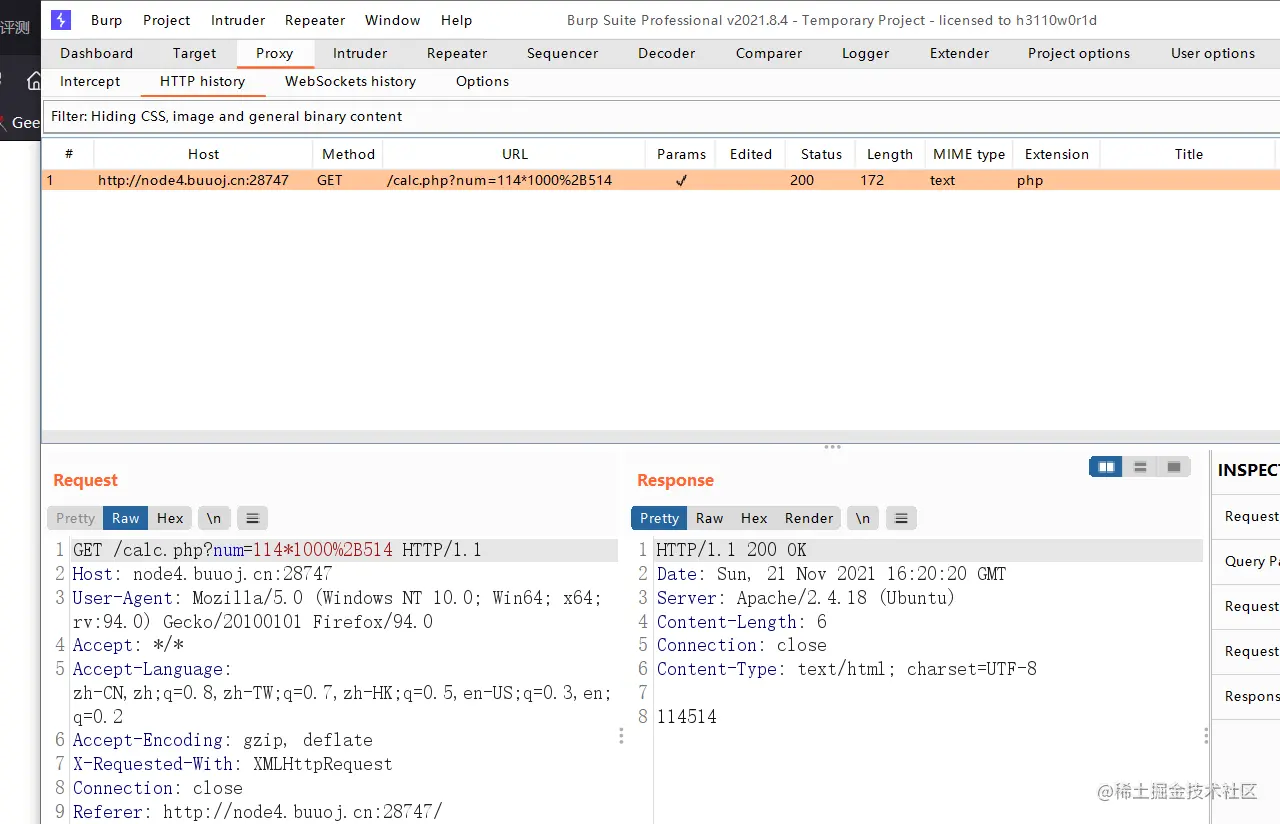Select top-bottom layout icon

(x=1140, y=467)
